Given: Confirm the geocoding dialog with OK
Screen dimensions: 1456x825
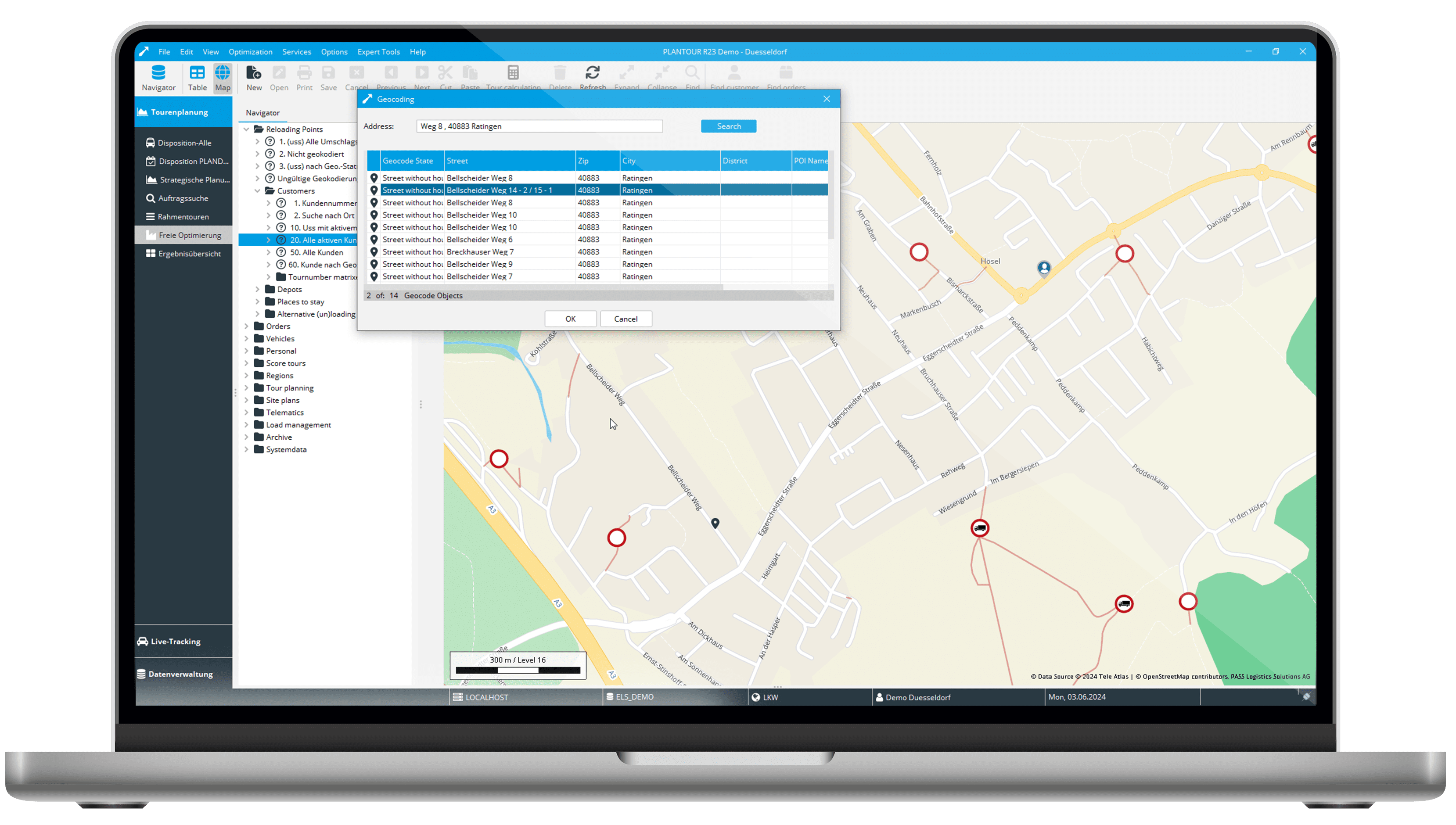Looking at the screenshot, I should [x=570, y=319].
